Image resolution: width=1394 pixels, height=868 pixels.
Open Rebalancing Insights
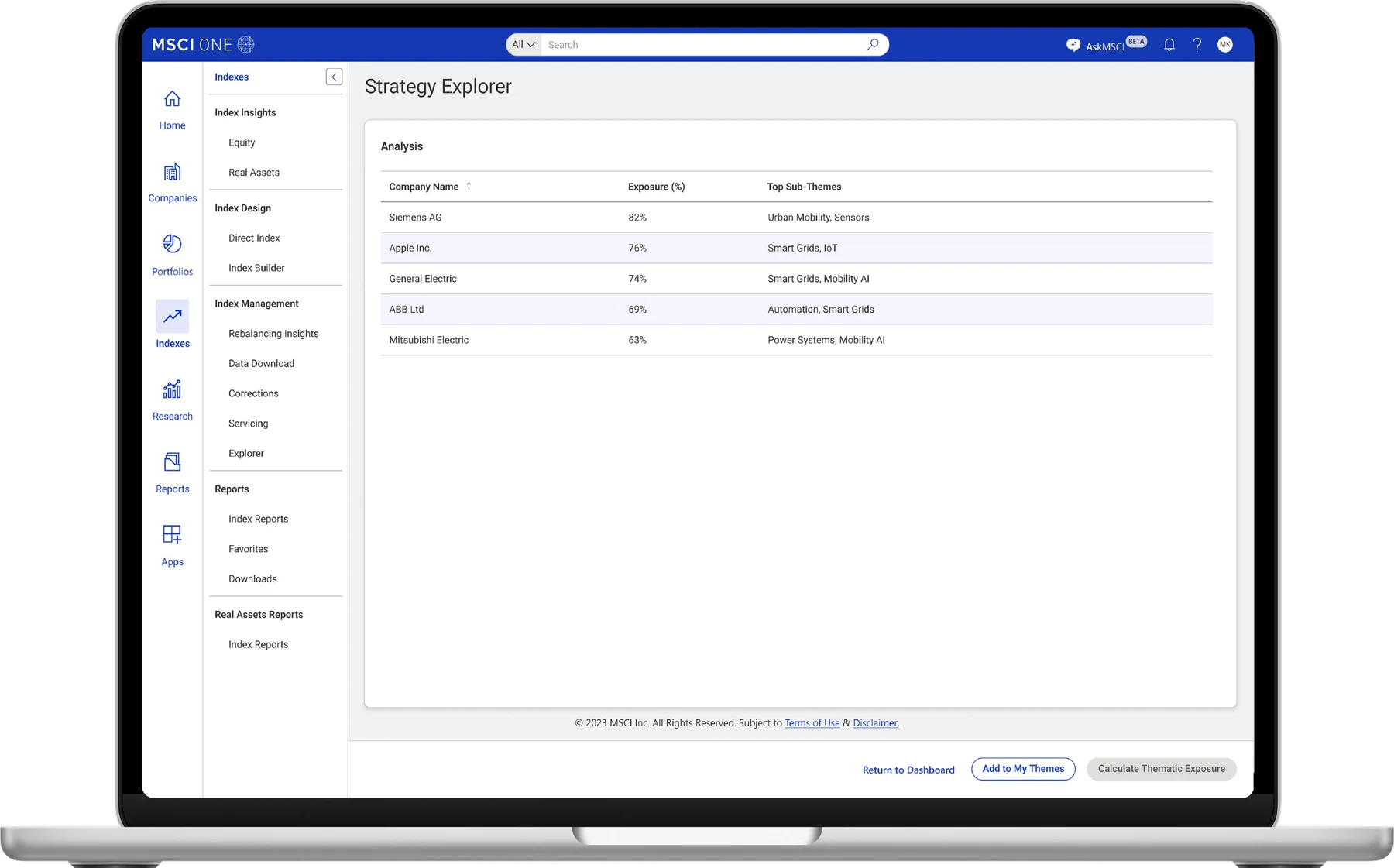273,334
